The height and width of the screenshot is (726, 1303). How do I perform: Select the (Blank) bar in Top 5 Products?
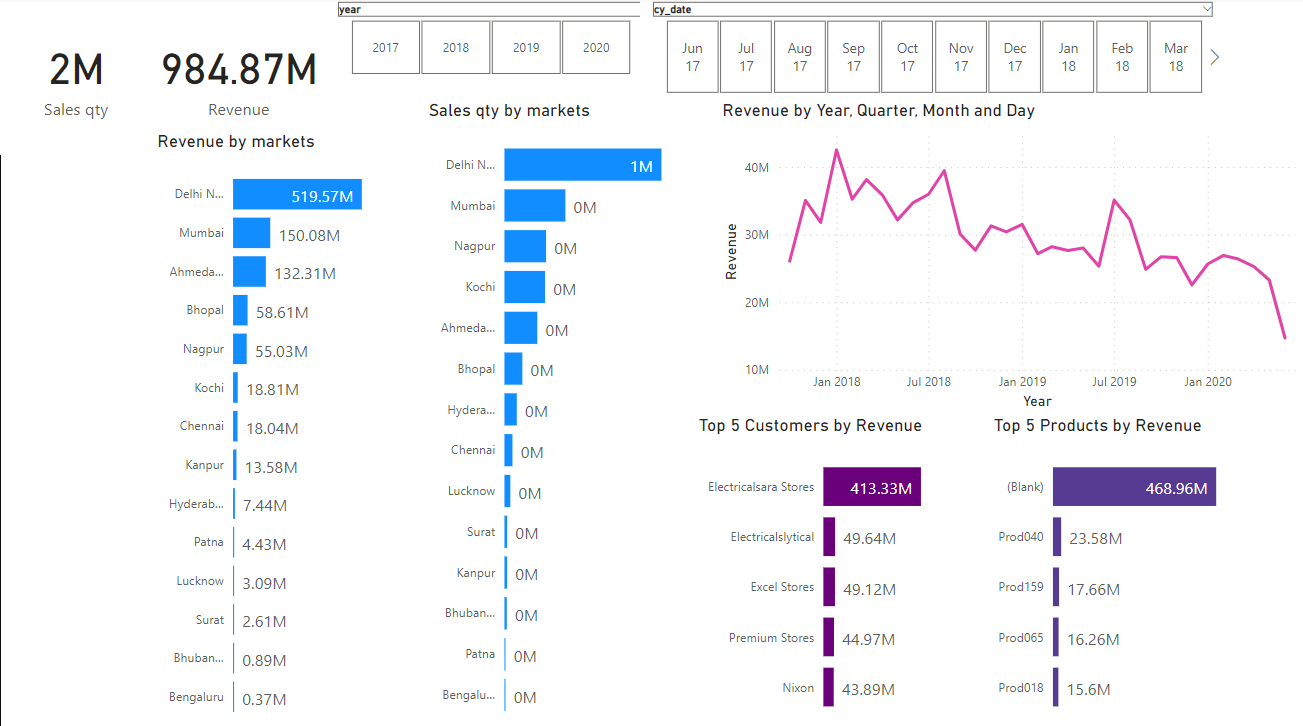(x=1133, y=487)
